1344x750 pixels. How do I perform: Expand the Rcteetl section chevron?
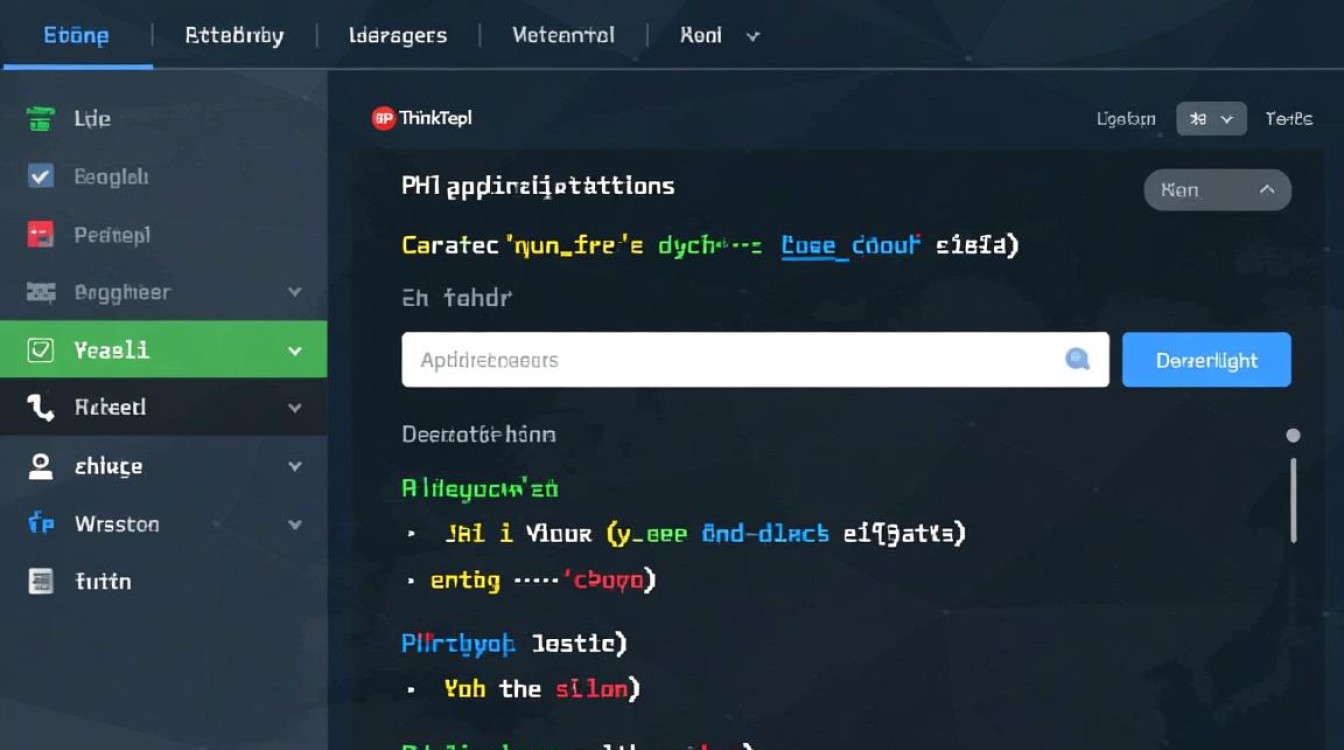click(295, 408)
